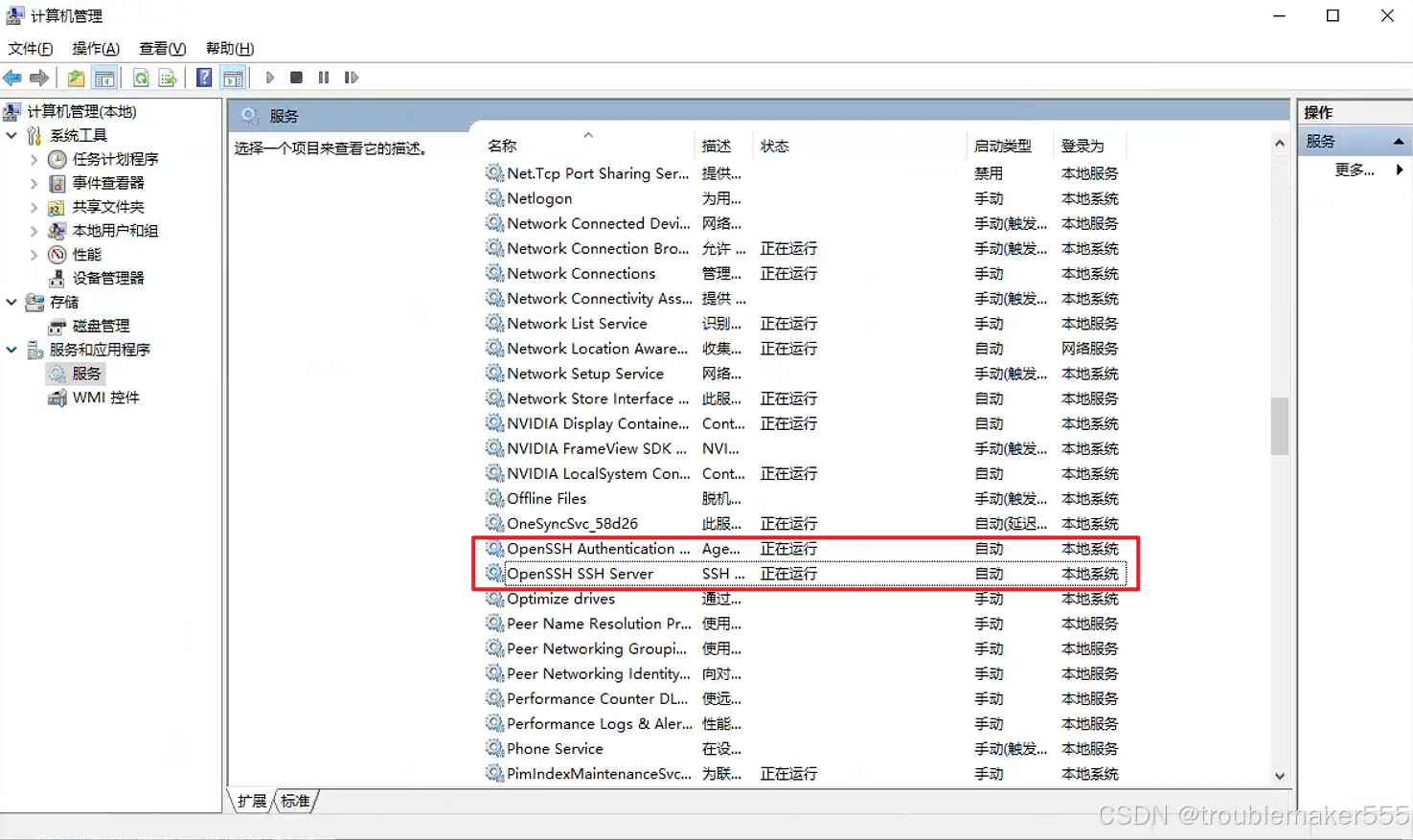Open the 查看(V) menu
The height and width of the screenshot is (840, 1413).
point(163,48)
